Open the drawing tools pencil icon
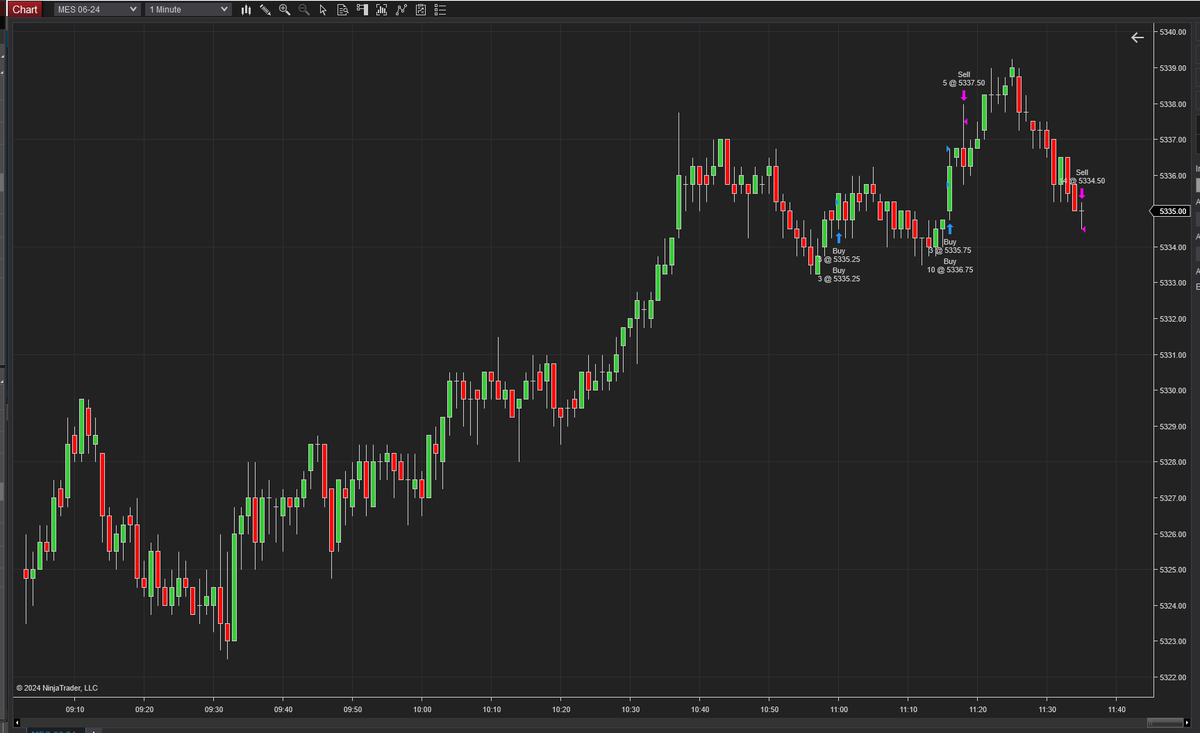Viewport: 1200px width, 733px height. click(x=265, y=9)
